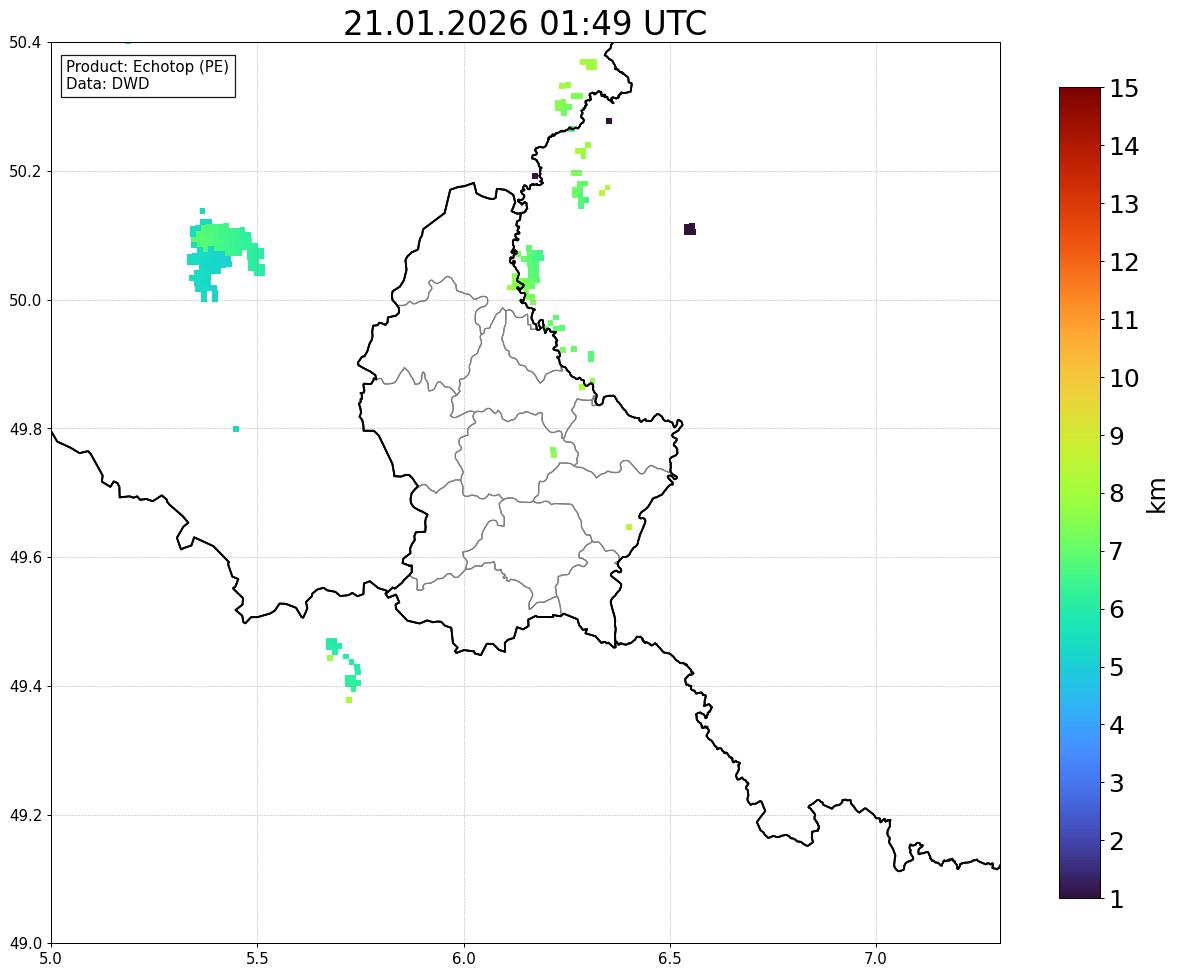Click the 'Product: Echotop (PE)' label
The width and height of the screenshot is (1178, 976).
coord(147,66)
